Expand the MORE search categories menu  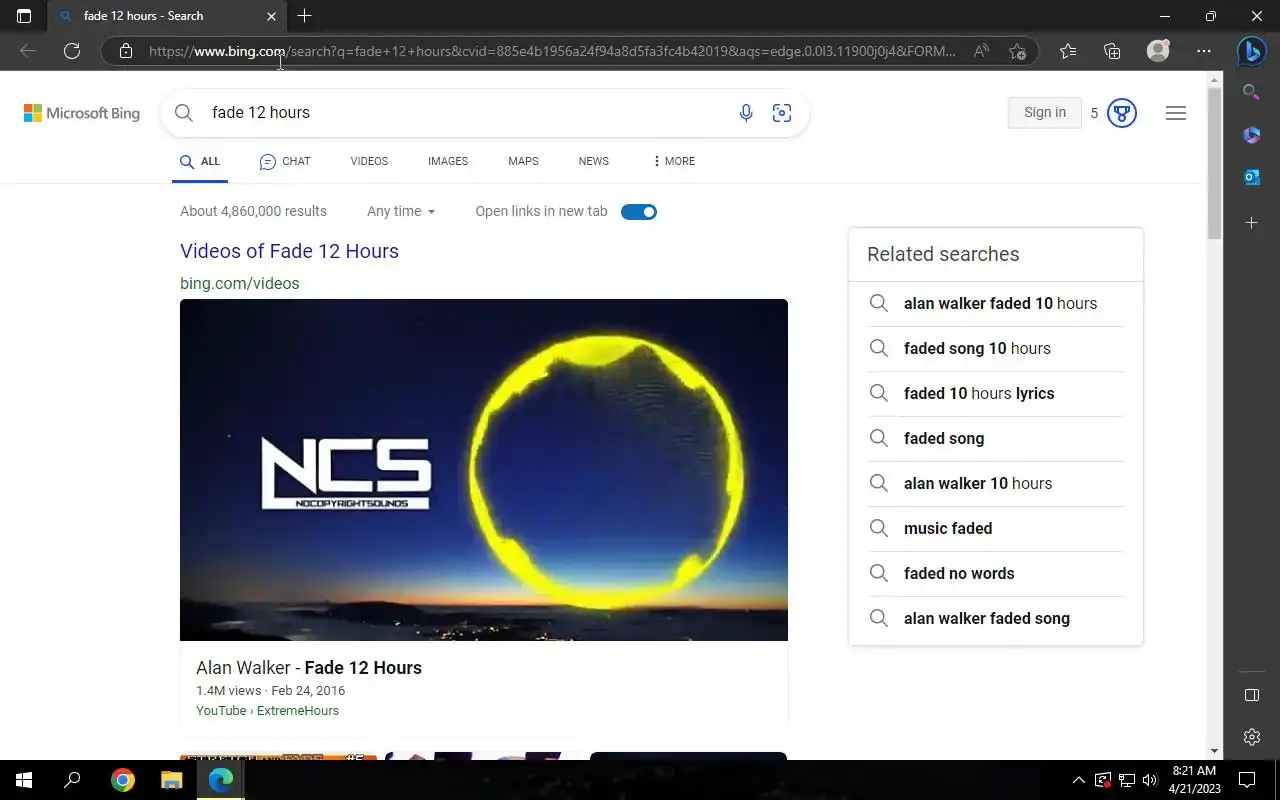tap(673, 161)
